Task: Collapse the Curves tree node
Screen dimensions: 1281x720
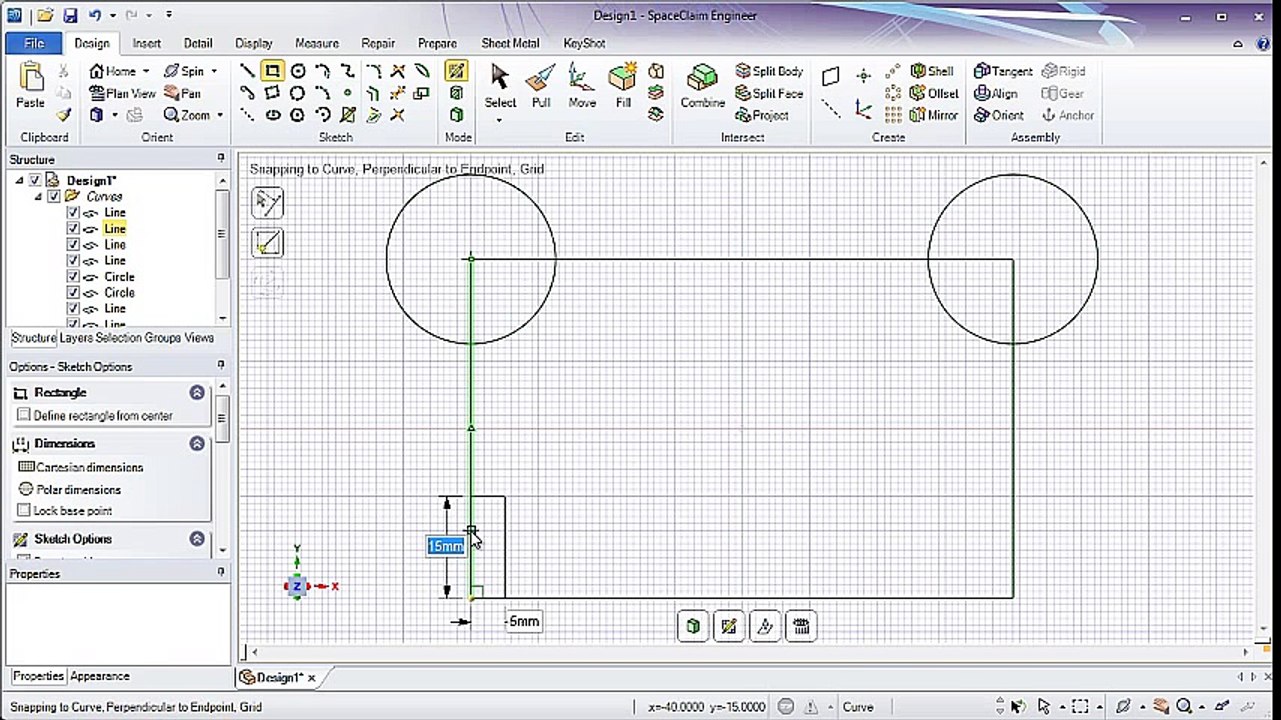Action: pos(38,196)
